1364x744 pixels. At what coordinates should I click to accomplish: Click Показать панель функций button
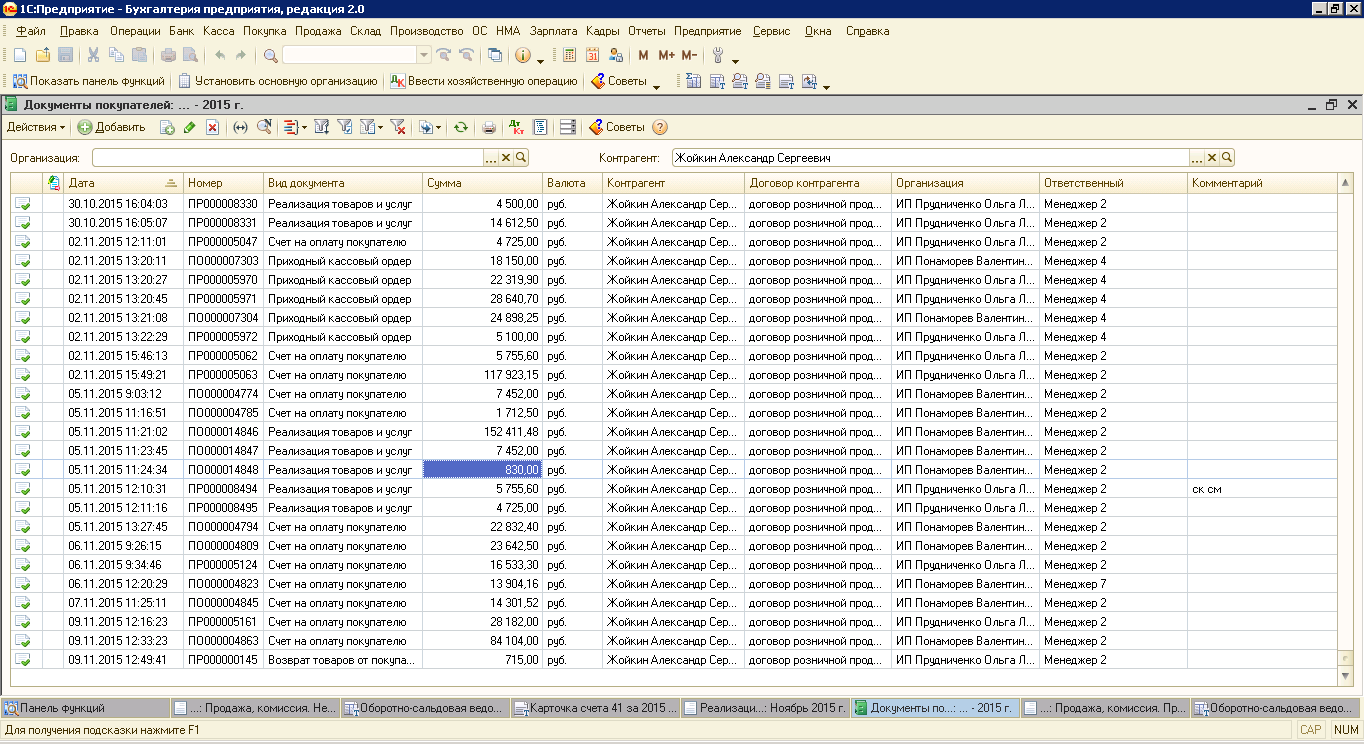88,81
